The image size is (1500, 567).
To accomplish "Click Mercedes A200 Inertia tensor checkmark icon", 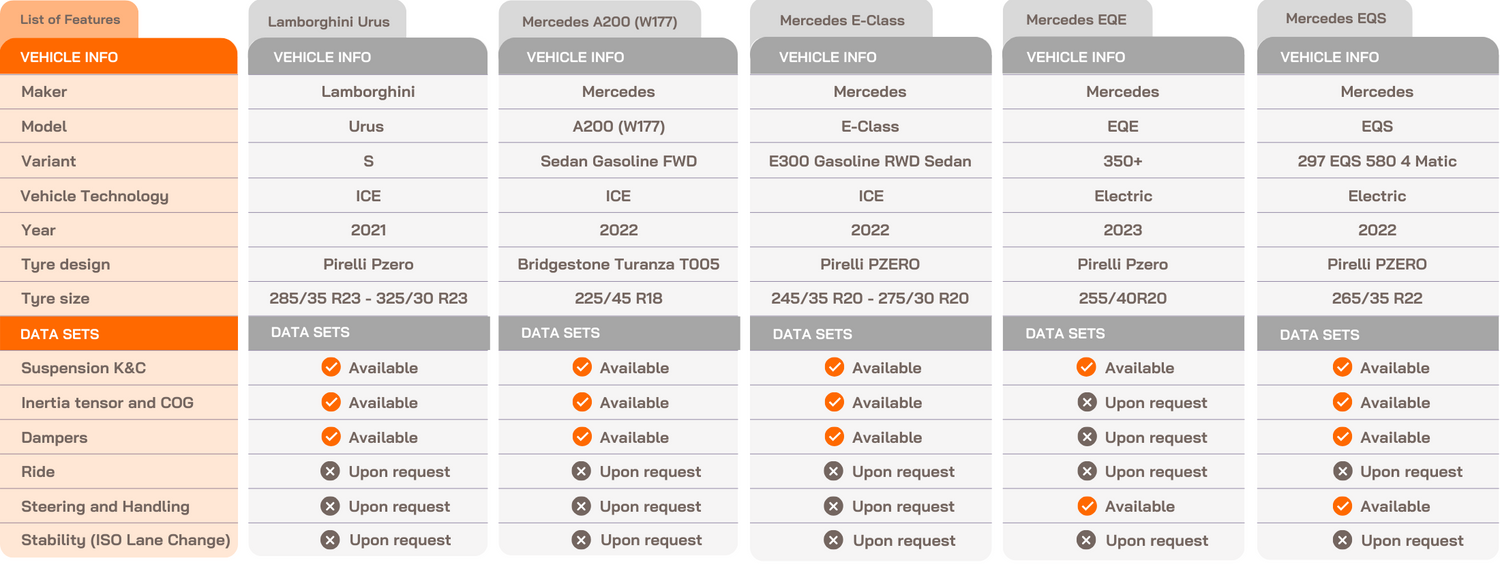I will pos(581,403).
